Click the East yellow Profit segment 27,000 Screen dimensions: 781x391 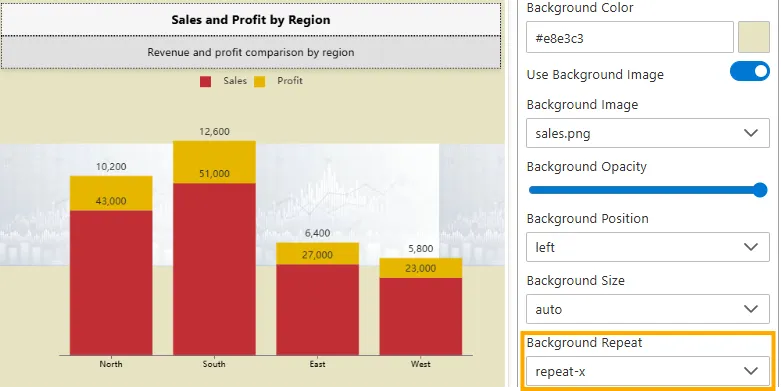(317, 254)
